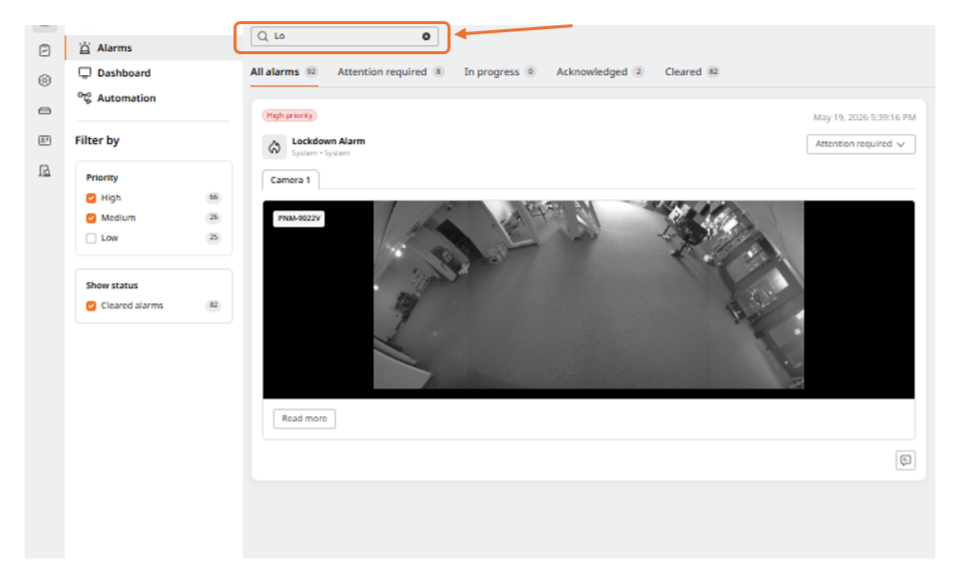Uncheck the Medium priority filter
This screenshot has height=582, width=966.
[91, 218]
